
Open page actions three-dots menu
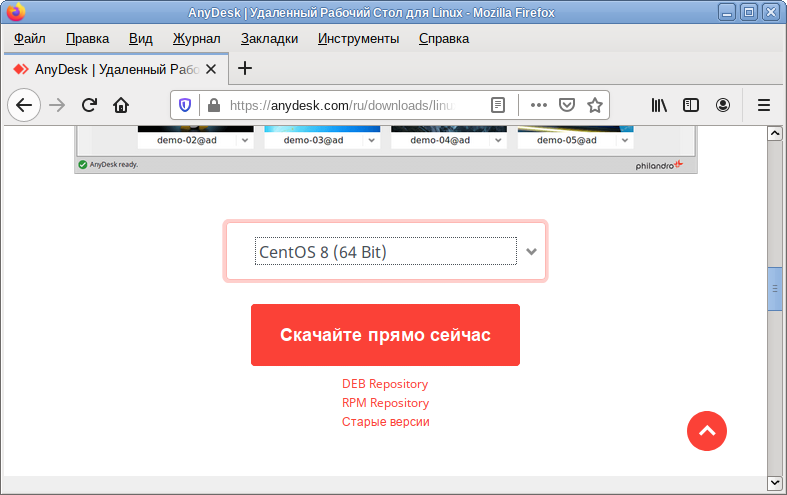[539, 105]
